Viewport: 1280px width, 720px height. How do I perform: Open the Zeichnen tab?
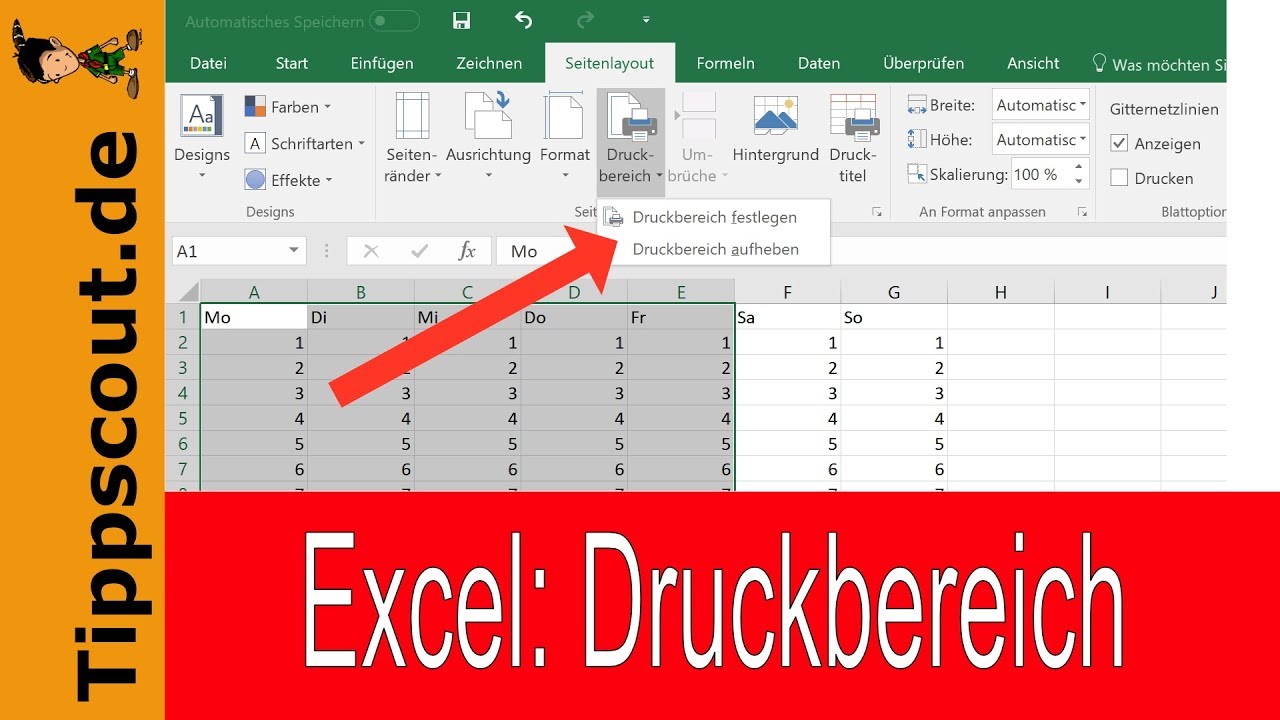pos(489,63)
